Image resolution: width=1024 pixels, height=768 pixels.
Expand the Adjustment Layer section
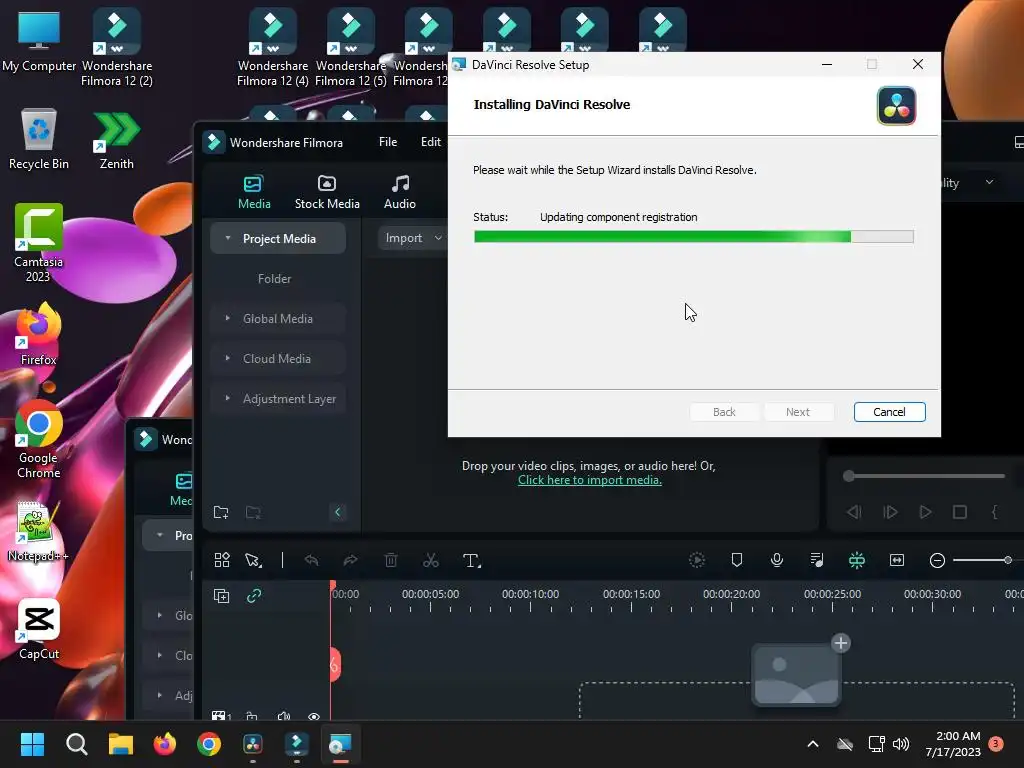click(x=228, y=398)
